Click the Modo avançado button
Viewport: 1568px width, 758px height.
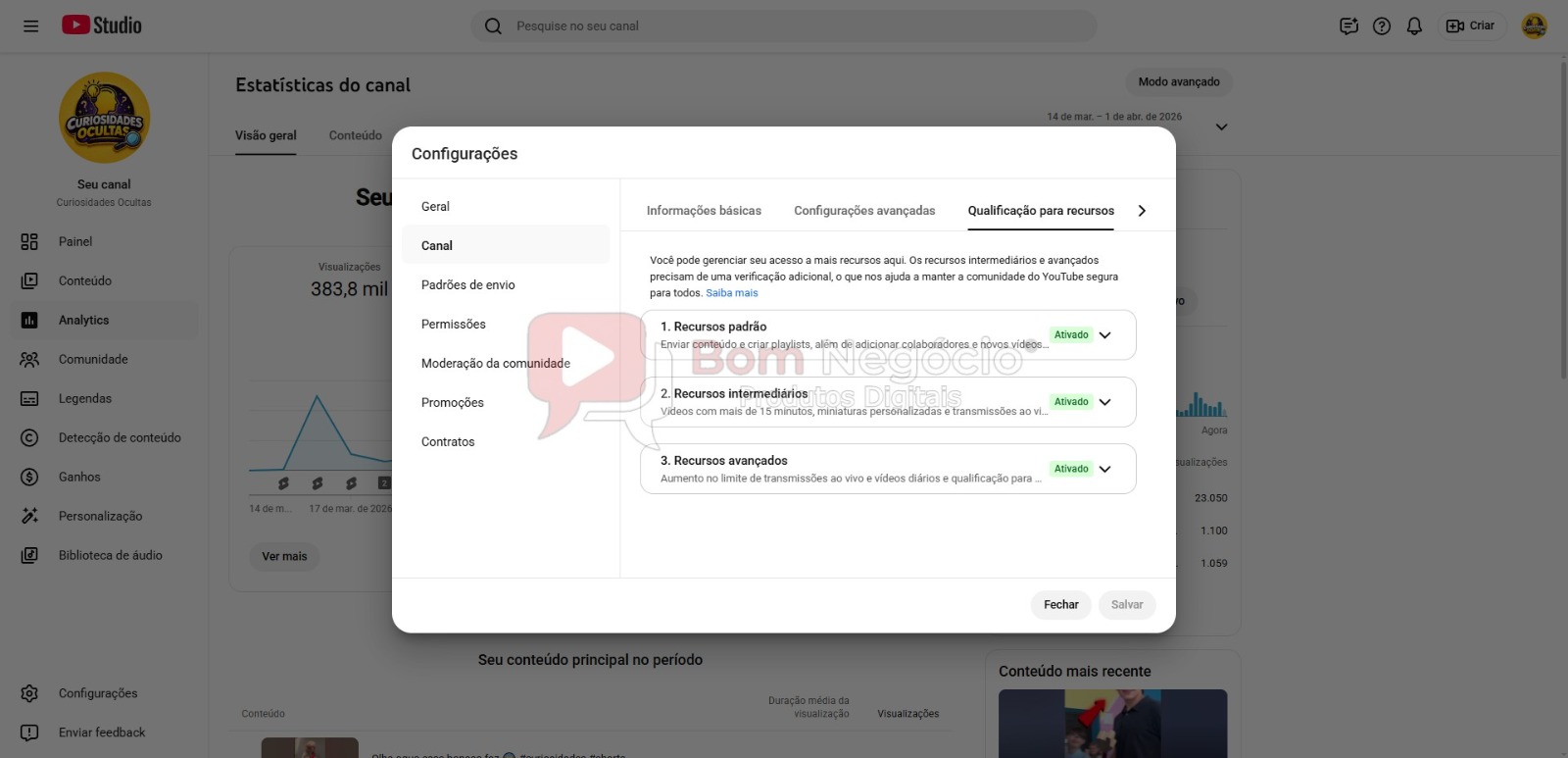pos(1179,82)
